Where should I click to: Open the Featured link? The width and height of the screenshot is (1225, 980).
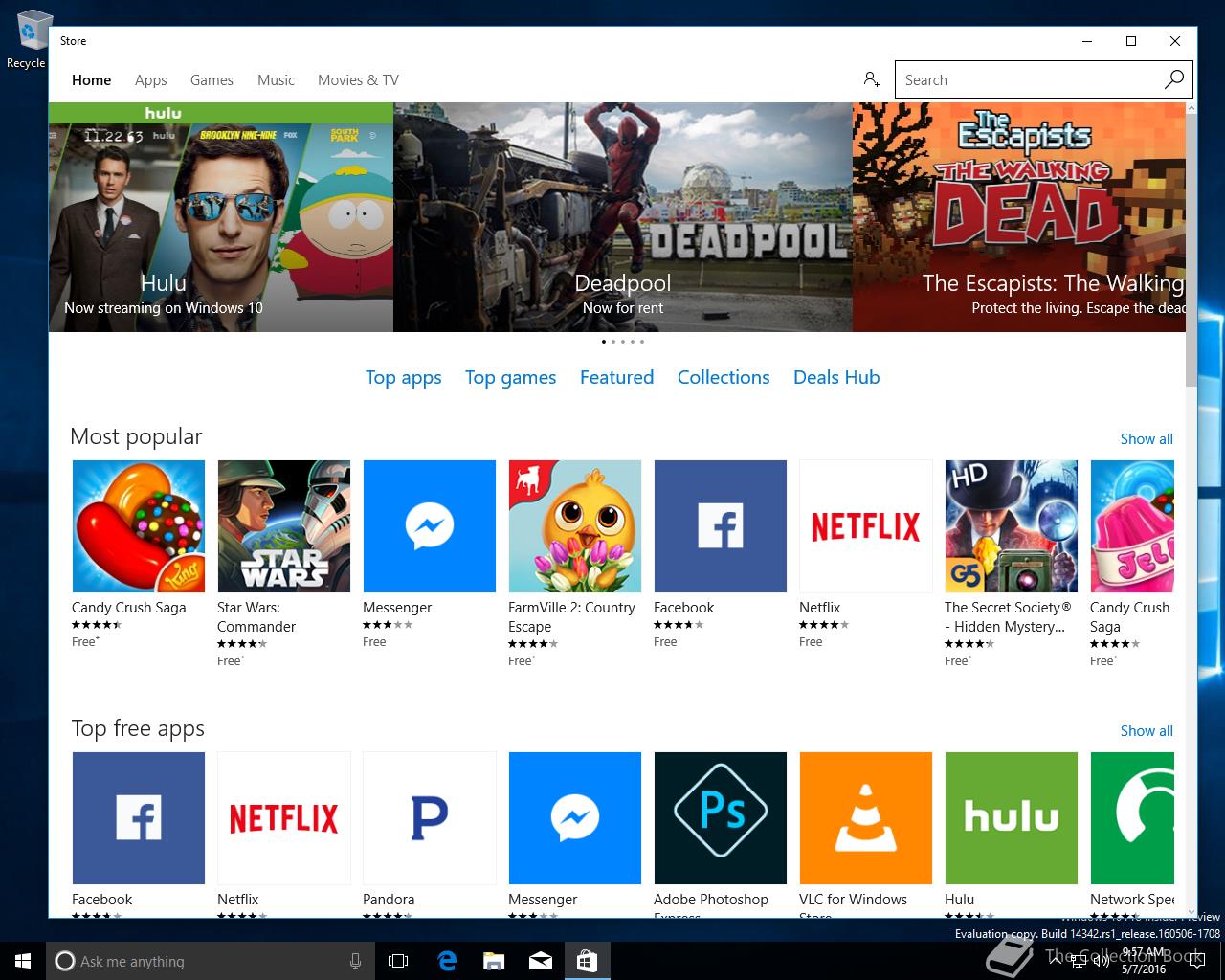click(x=616, y=377)
